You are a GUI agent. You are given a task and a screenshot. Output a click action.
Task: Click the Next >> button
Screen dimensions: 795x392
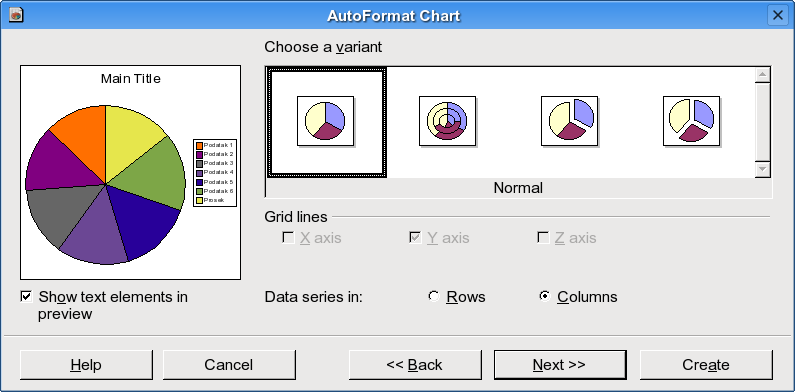tap(560, 365)
